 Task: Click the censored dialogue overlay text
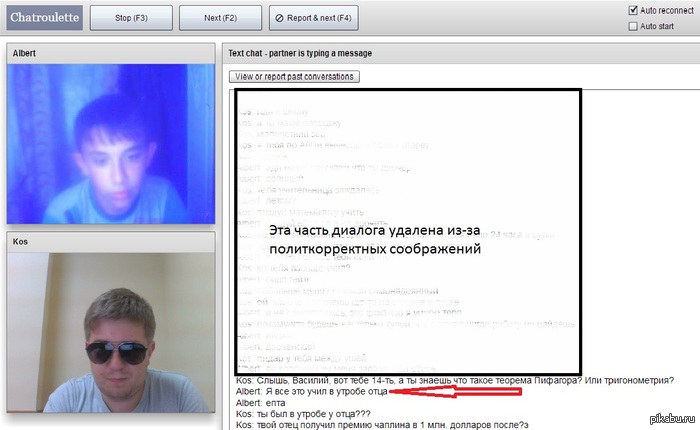(375, 238)
